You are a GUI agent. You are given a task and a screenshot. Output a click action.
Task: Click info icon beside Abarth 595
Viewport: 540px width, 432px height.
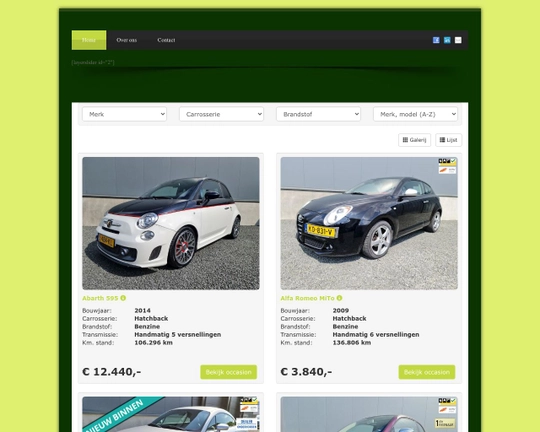pyautogui.click(x=123, y=298)
